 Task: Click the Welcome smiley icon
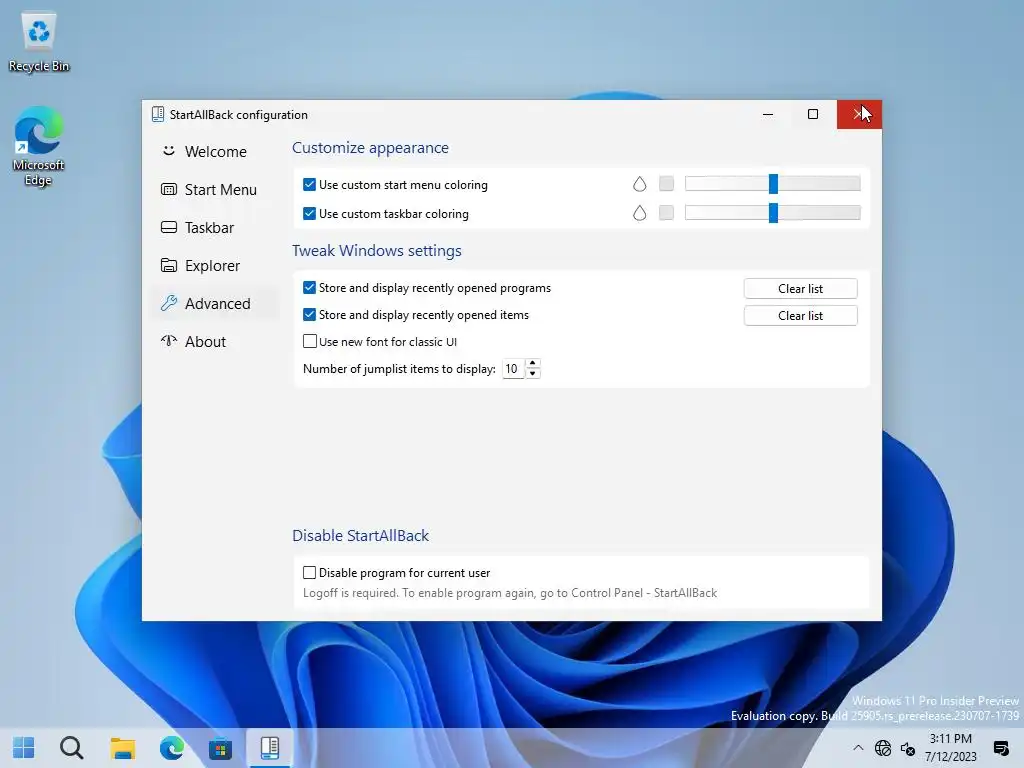coord(168,151)
